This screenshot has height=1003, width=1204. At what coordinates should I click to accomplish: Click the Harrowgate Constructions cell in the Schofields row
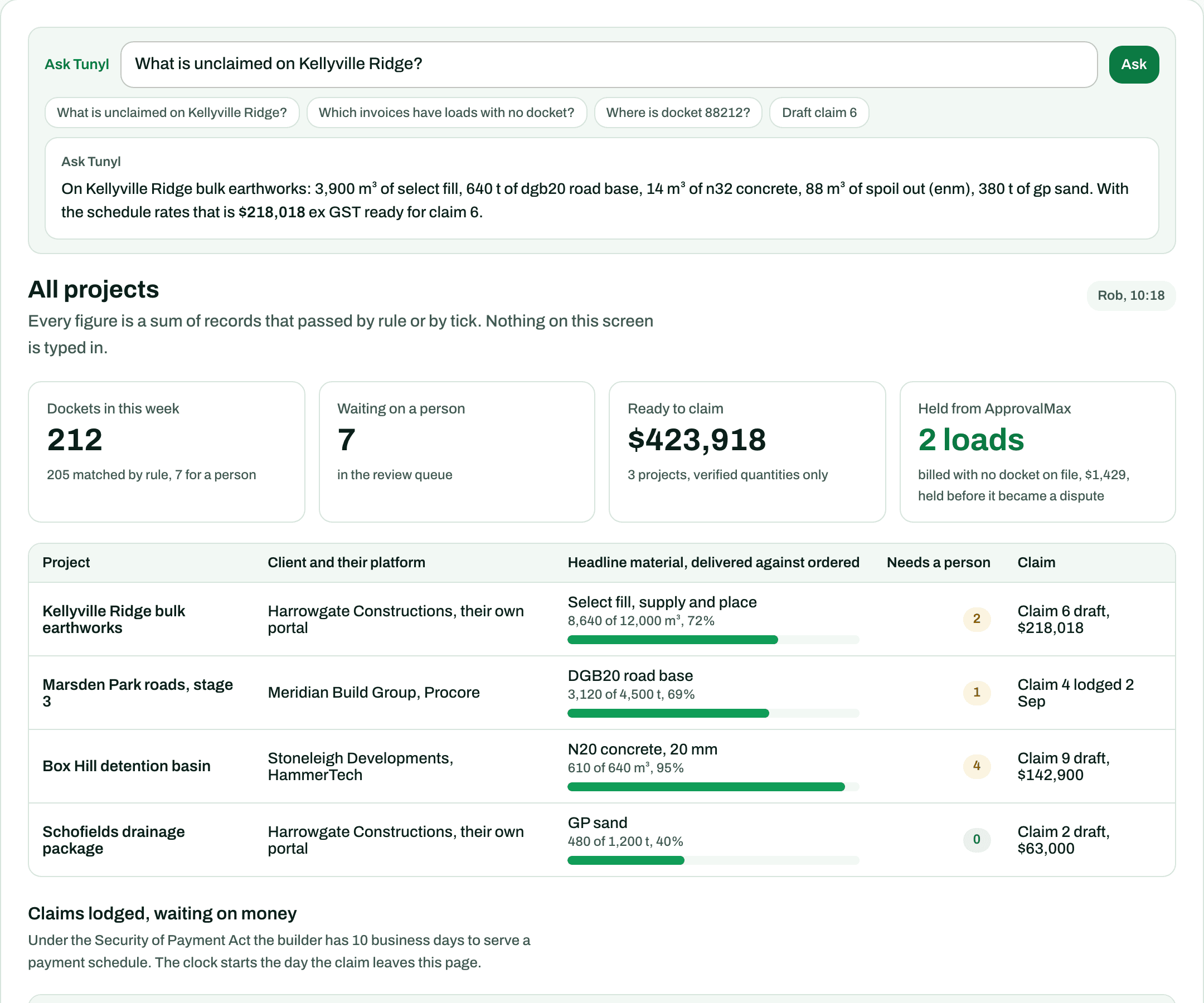point(396,840)
